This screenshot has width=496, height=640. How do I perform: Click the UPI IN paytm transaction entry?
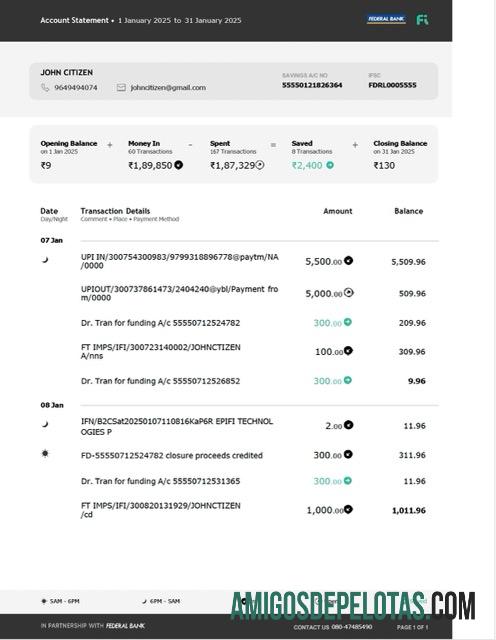pos(180,261)
